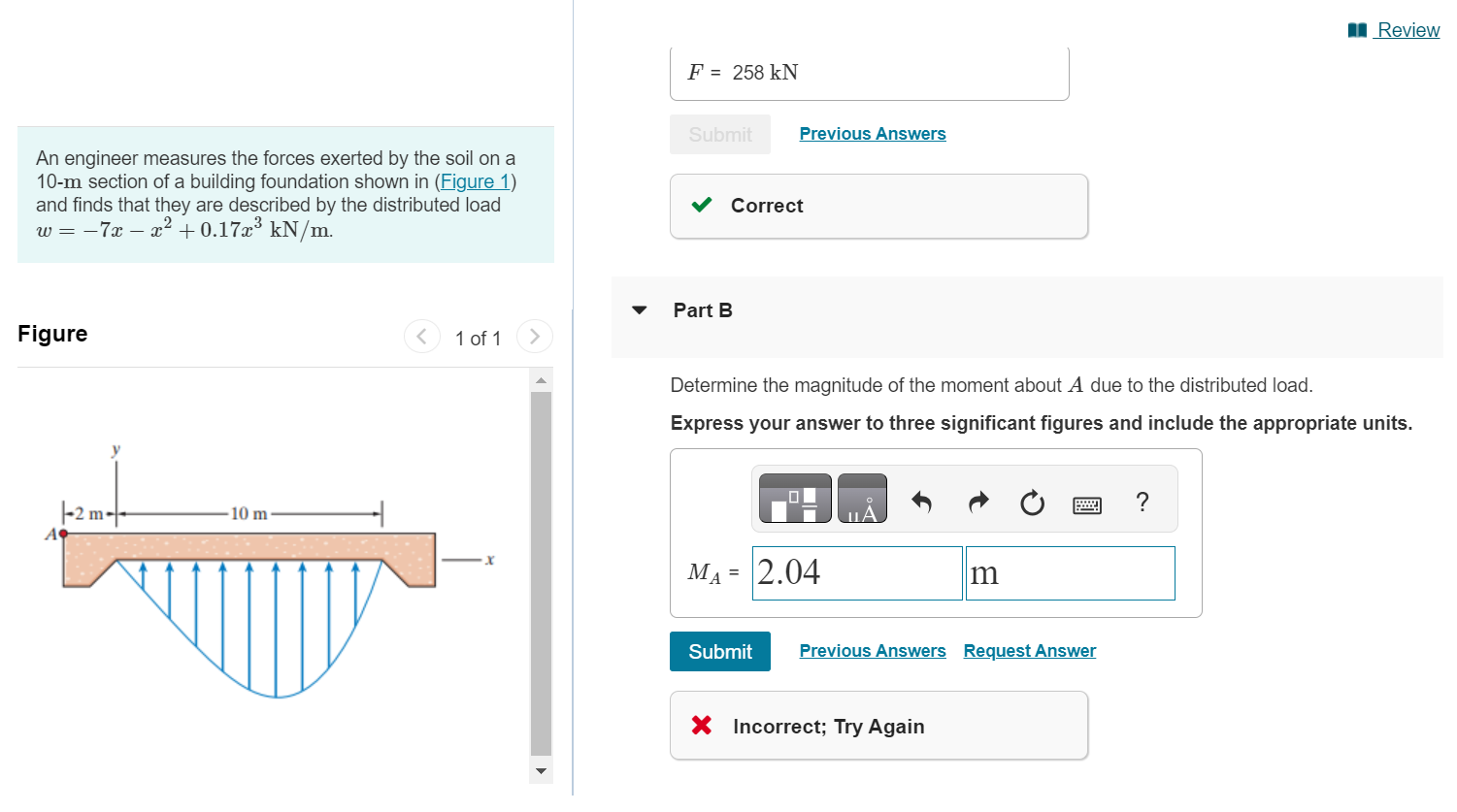
Task: Click Request Answer for Part B
Action: coord(1029,650)
